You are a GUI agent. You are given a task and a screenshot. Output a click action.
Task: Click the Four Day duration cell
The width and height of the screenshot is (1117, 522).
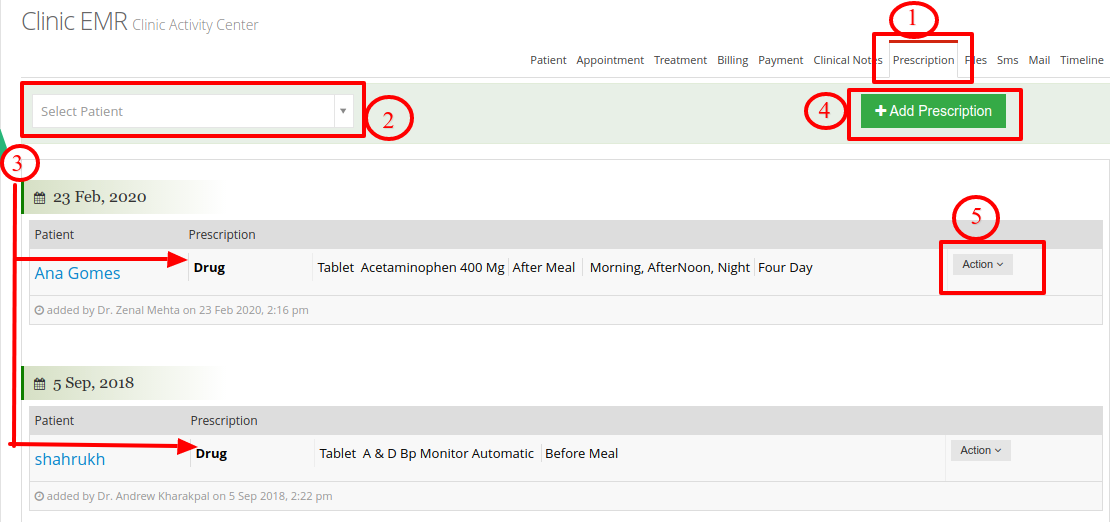[785, 268]
